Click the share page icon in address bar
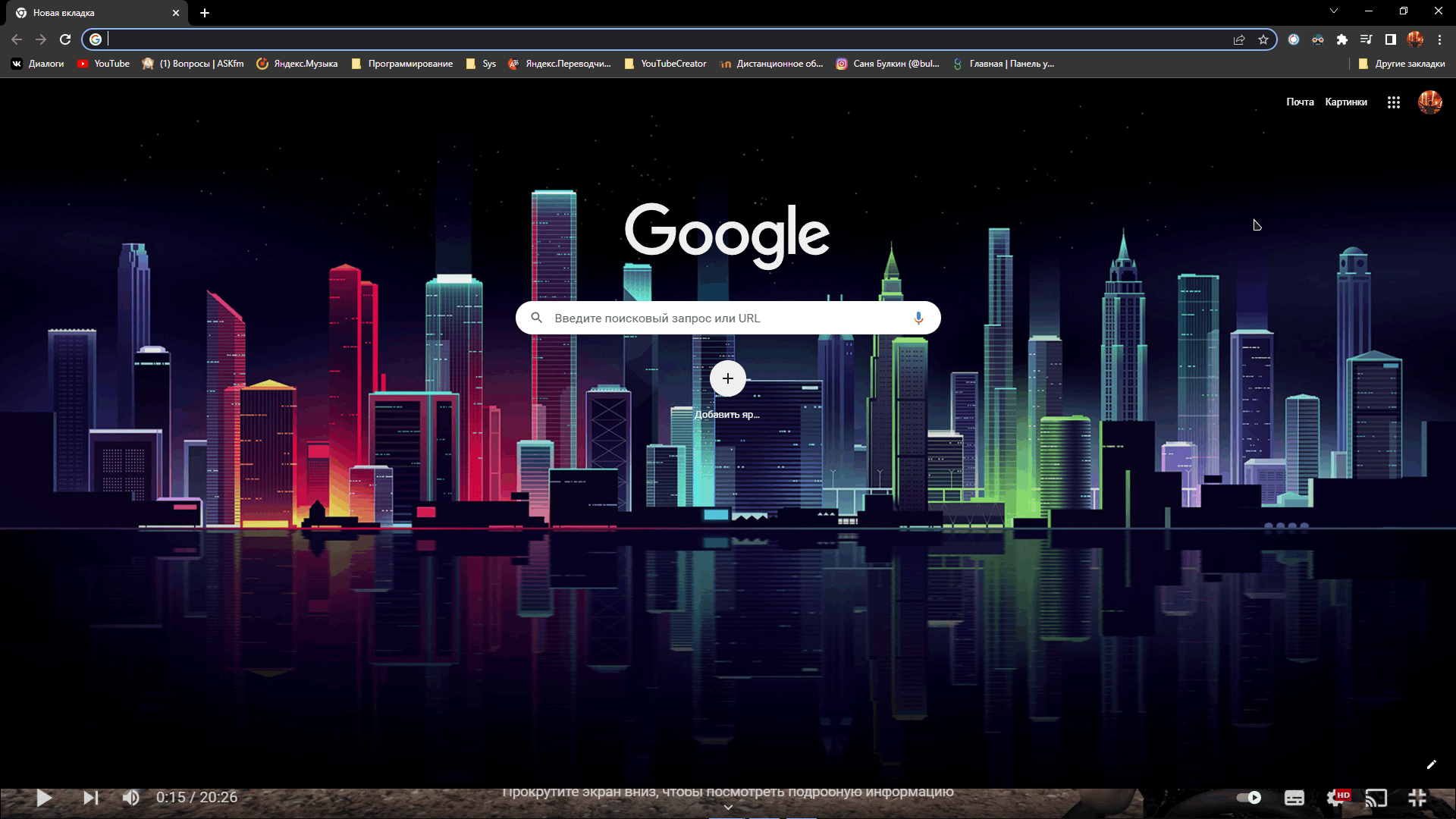Screen dimensions: 1456x819 tap(1239, 39)
